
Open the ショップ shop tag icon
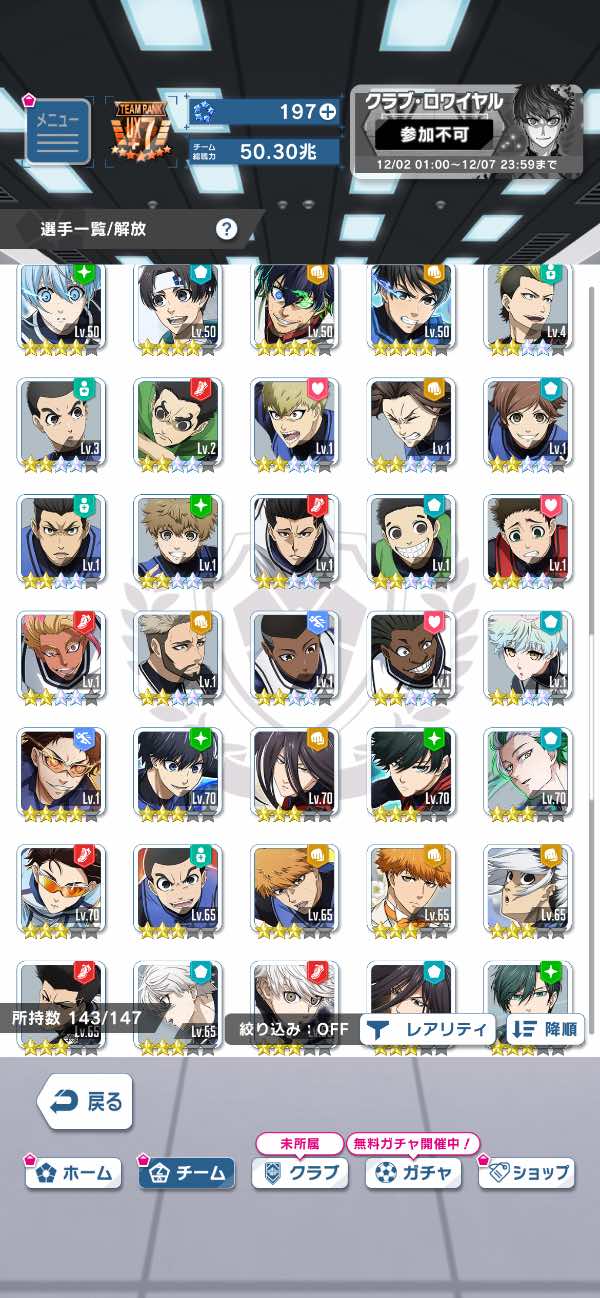[527, 1172]
